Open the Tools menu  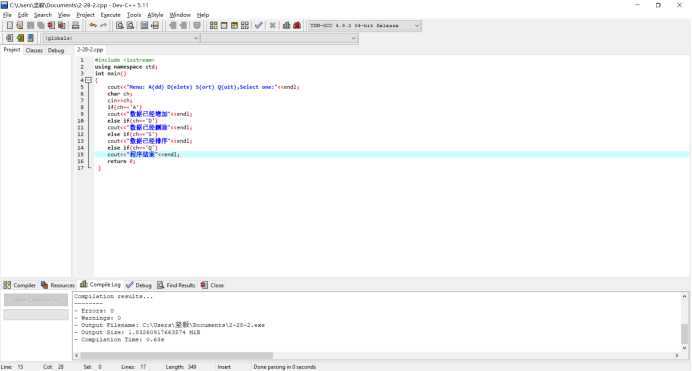tap(134, 15)
